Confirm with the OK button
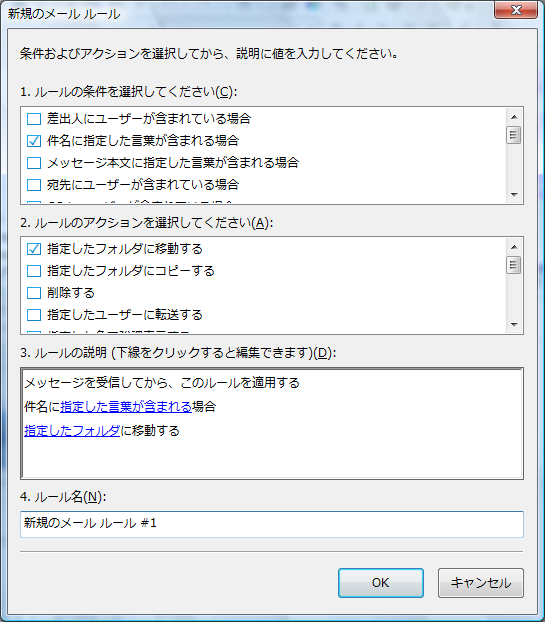Screen dimensions: 545x622 pyautogui.click(x=381, y=583)
